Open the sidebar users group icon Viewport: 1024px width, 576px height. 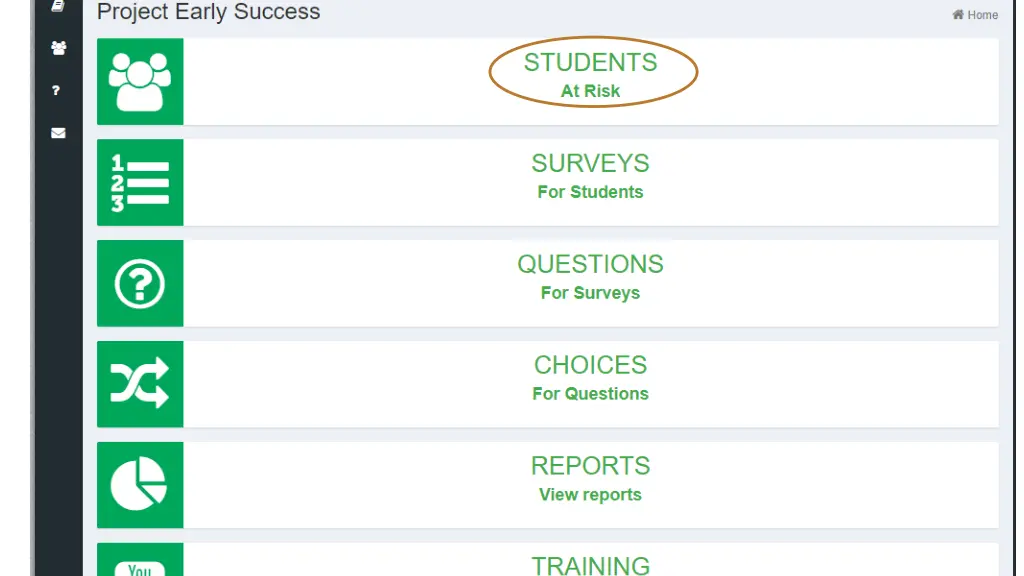[59, 48]
